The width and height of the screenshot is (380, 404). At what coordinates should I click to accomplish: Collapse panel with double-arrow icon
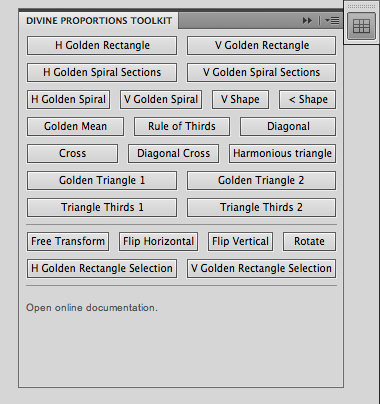(307, 21)
